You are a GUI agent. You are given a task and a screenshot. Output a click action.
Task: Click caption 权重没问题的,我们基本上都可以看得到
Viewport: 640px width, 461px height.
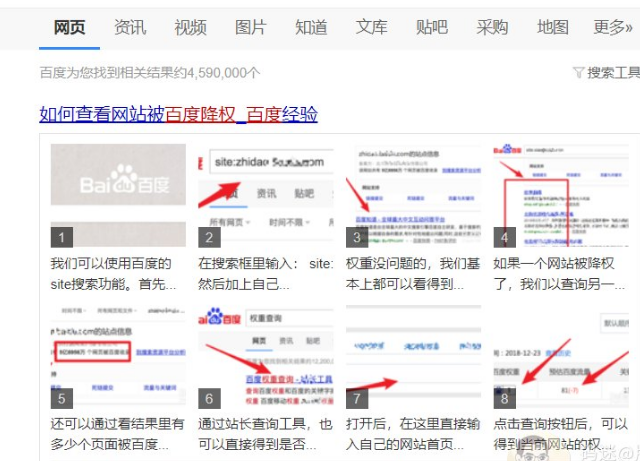(413, 274)
